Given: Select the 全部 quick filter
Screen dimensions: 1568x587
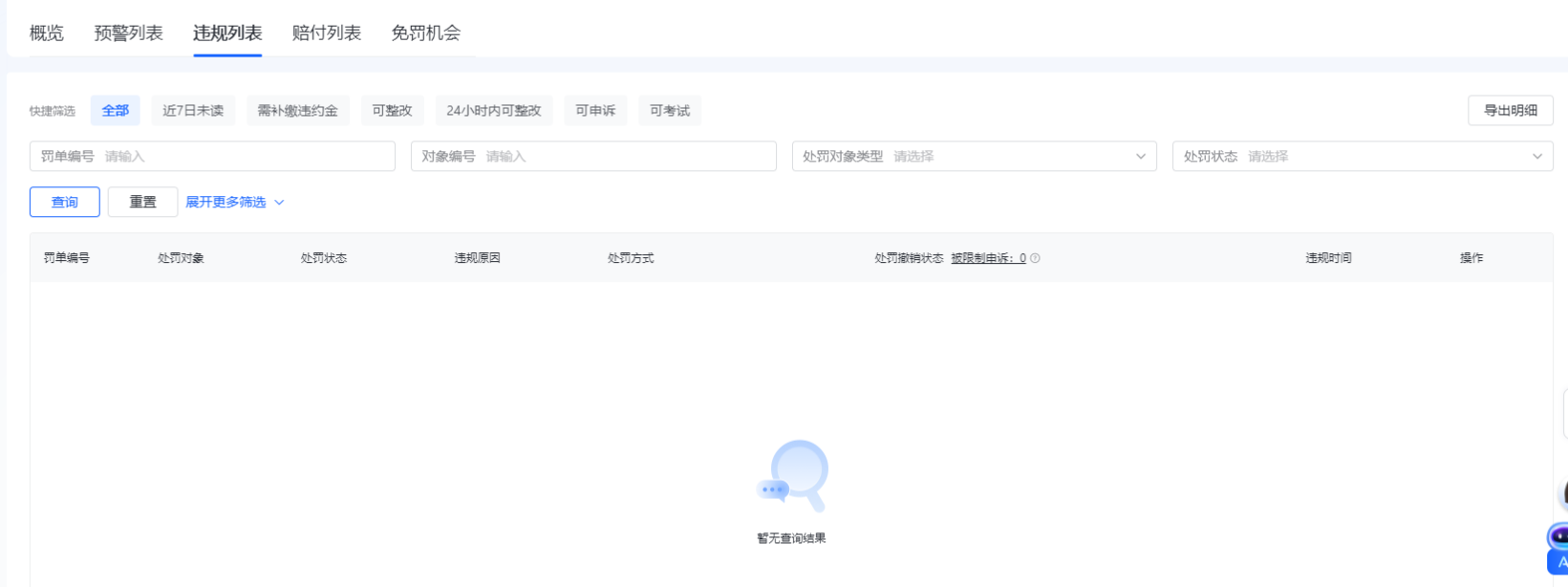Looking at the screenshot, I should [115, 111].
